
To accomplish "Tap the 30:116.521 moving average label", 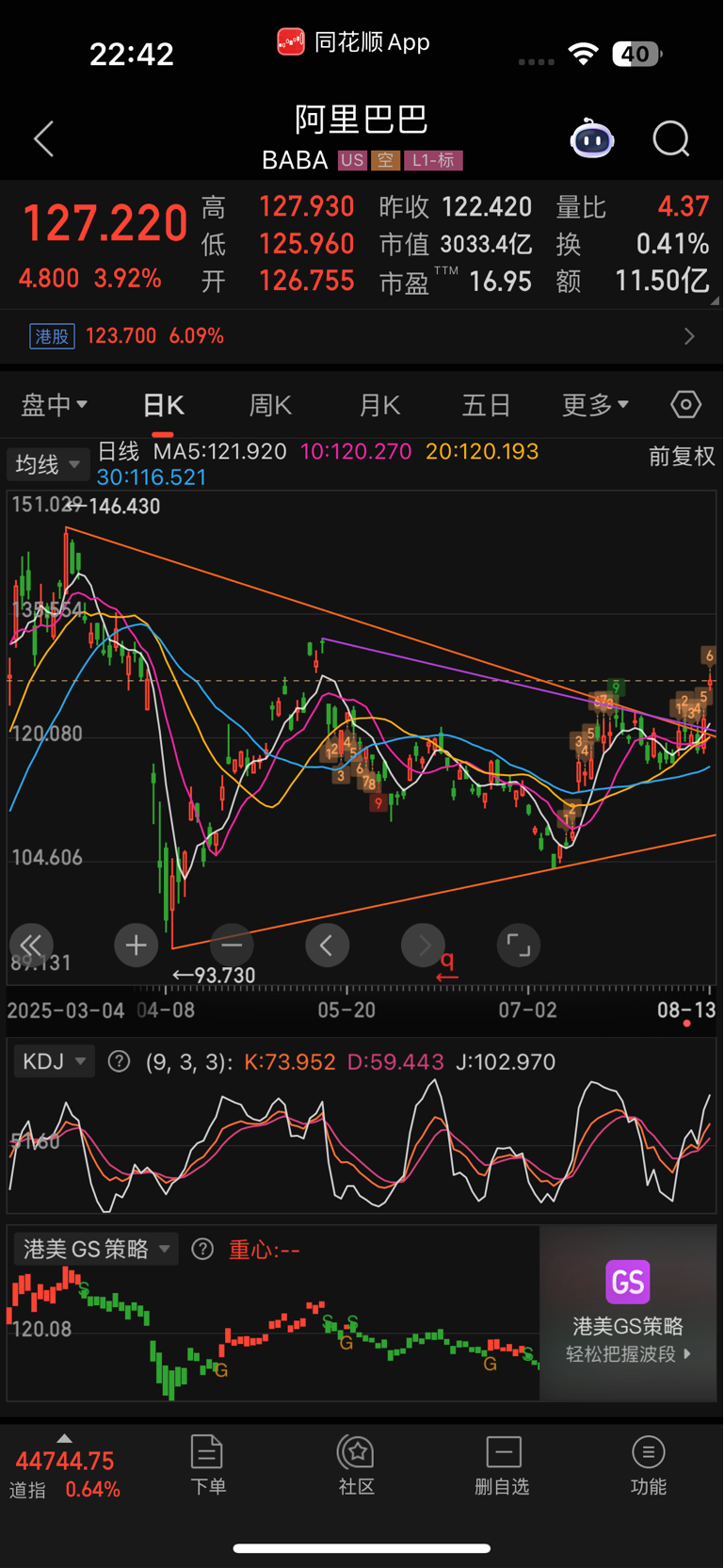I will coord(152,477).
